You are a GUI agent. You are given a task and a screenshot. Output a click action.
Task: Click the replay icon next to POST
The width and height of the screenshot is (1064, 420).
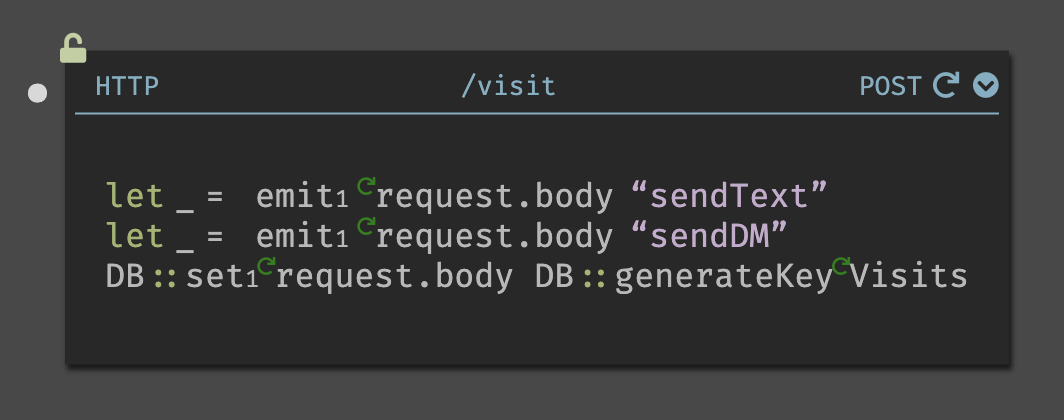pyautogui.click(x=946, y=85)
